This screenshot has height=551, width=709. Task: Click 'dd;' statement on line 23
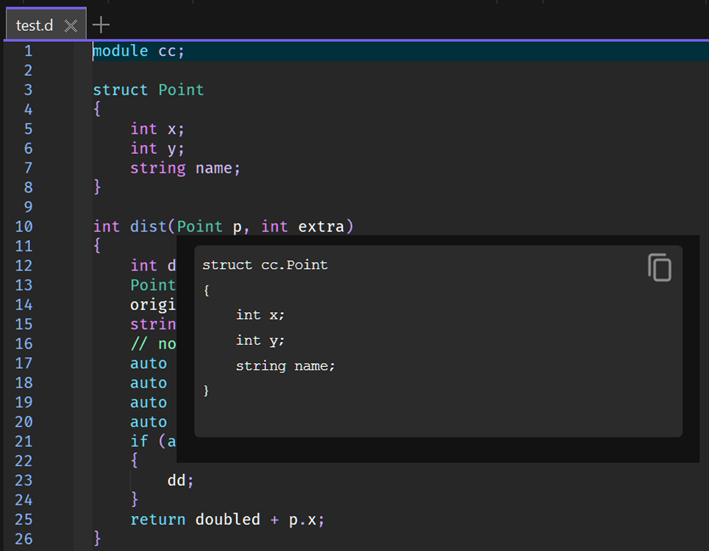(x=180, y=480)
